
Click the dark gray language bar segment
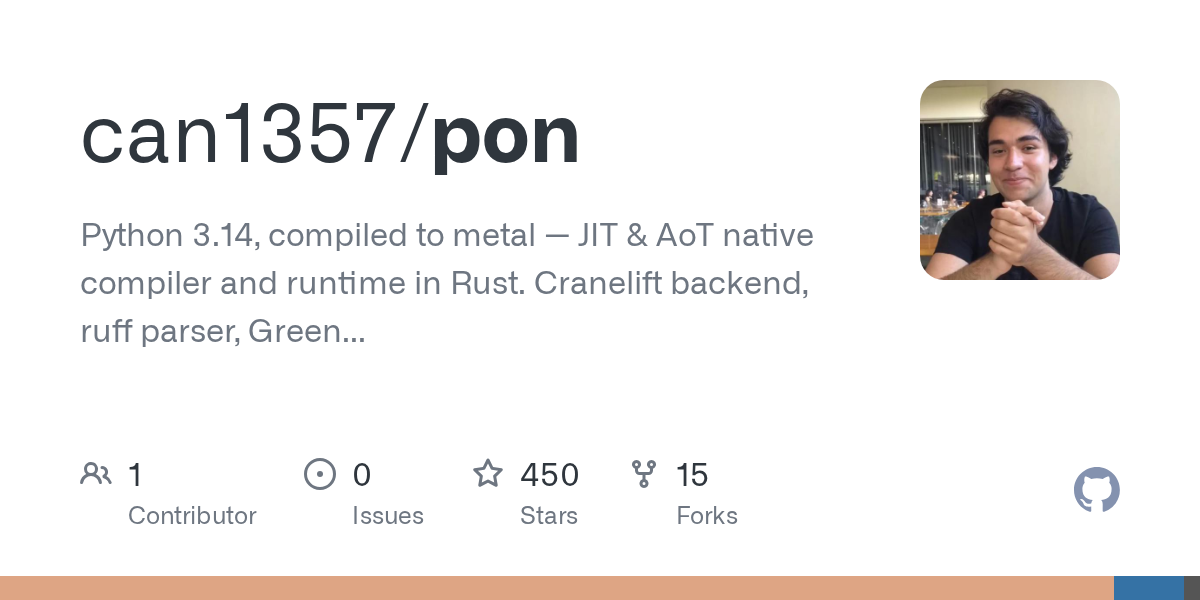pyautogui.click(x=1192, y=588)
